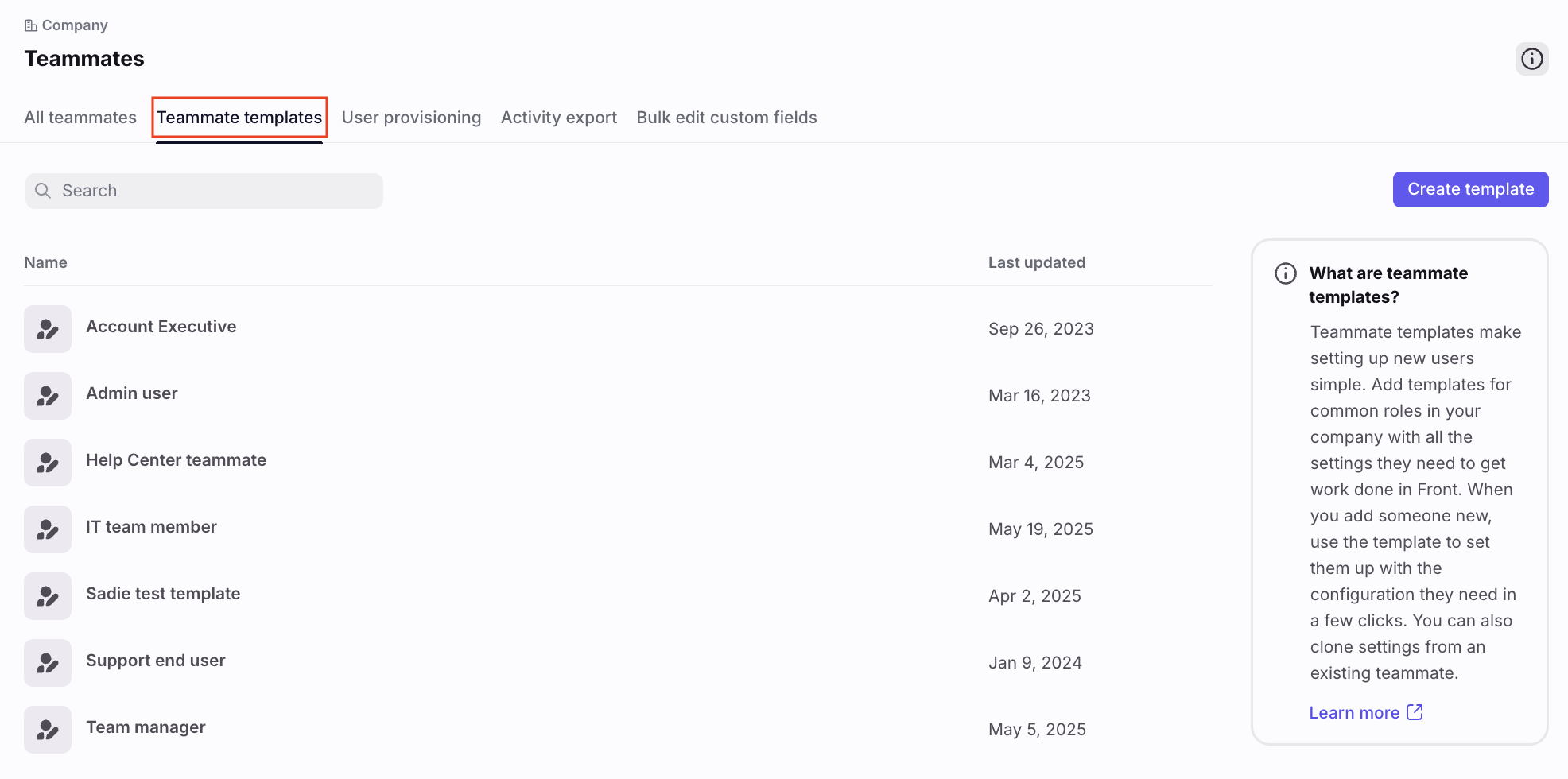Click the Admin user template icon
Screen dimensions: 1568x779
click(x=48, y=396)
